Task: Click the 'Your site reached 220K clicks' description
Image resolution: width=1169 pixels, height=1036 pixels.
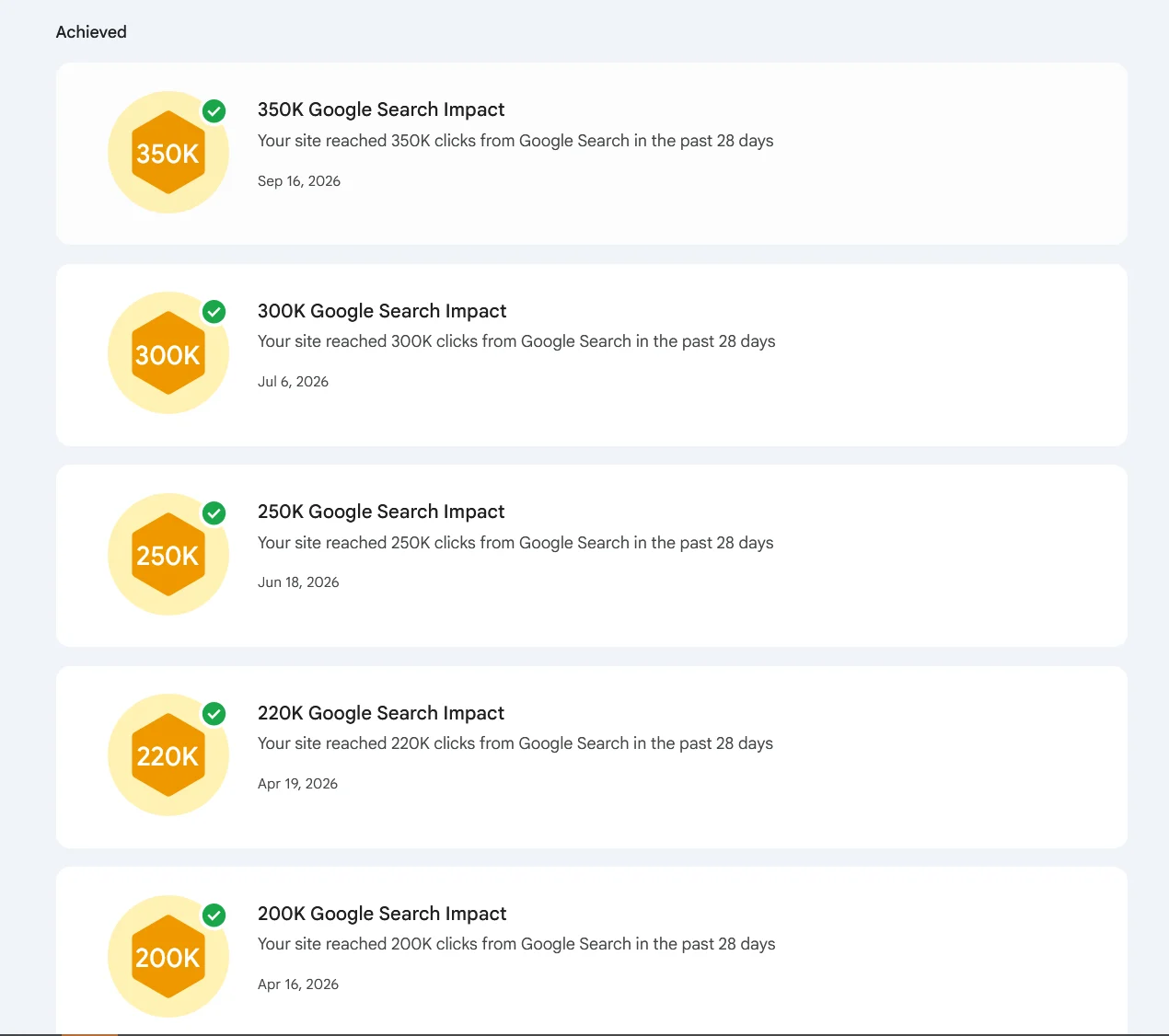Action: [x=515, y=743]
